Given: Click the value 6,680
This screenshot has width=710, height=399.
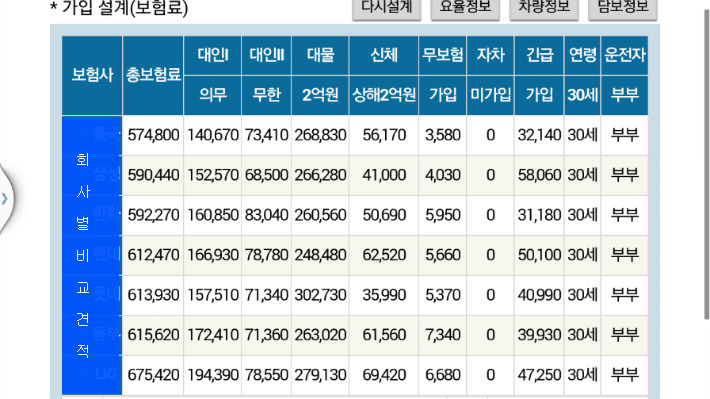Looking at the screenshot, I should coord(442,375).
